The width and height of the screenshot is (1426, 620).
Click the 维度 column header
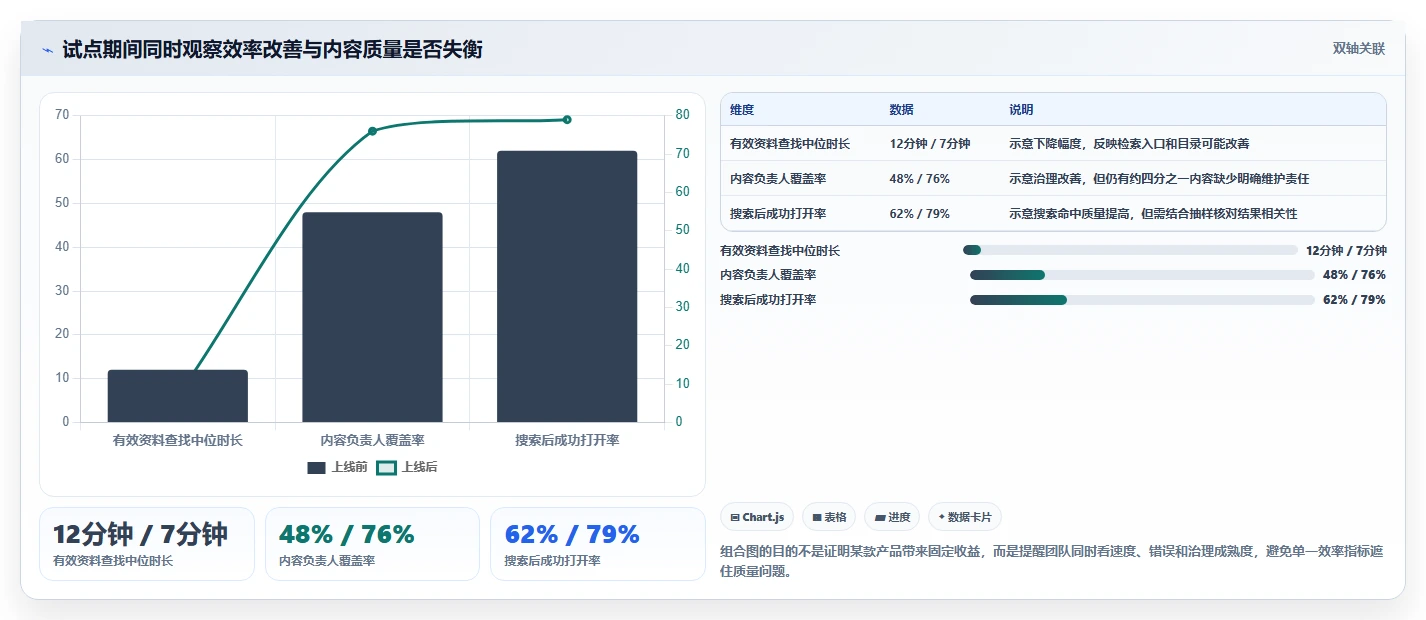(742, 110)
